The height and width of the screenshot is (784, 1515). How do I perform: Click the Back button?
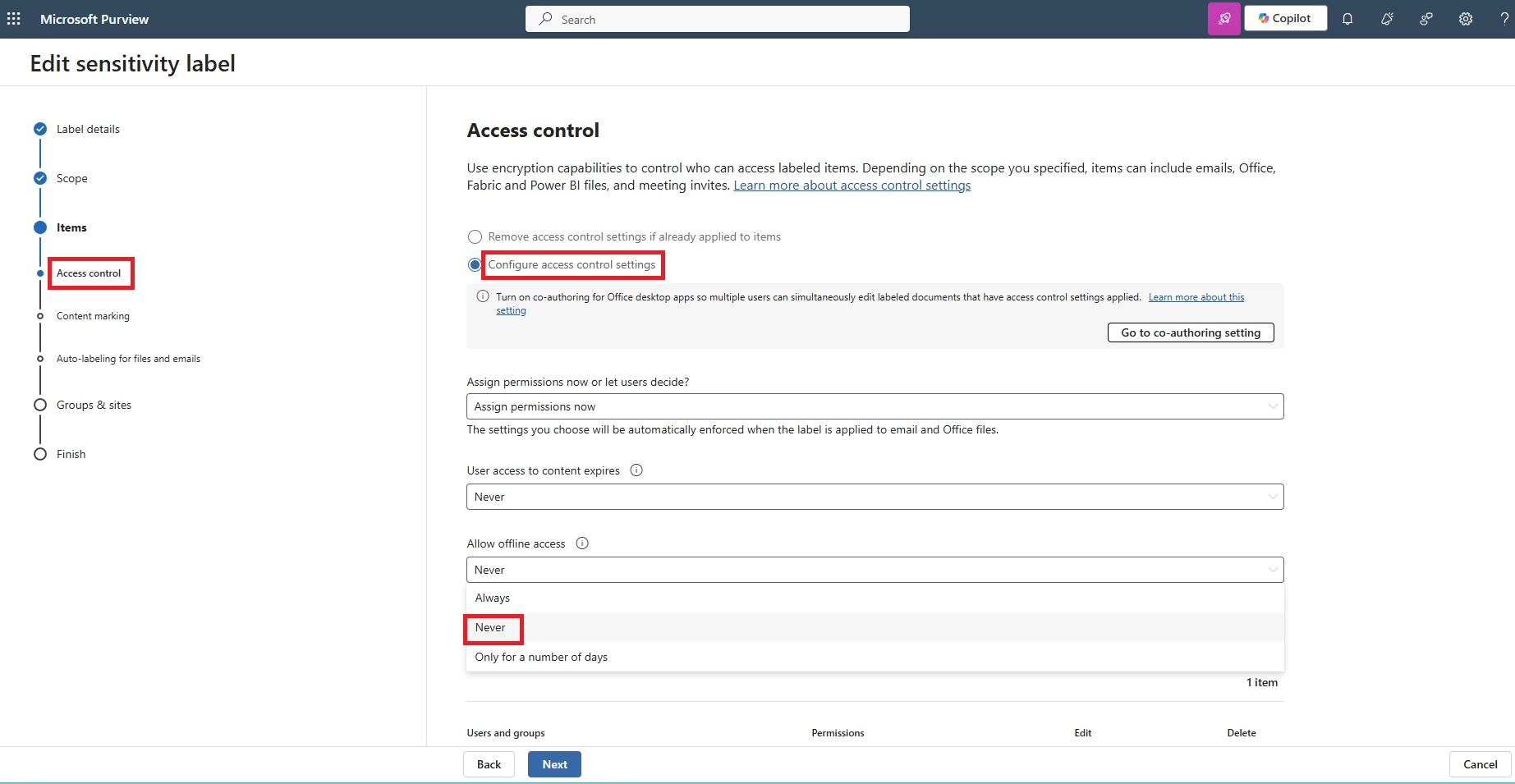coord(489,764)
